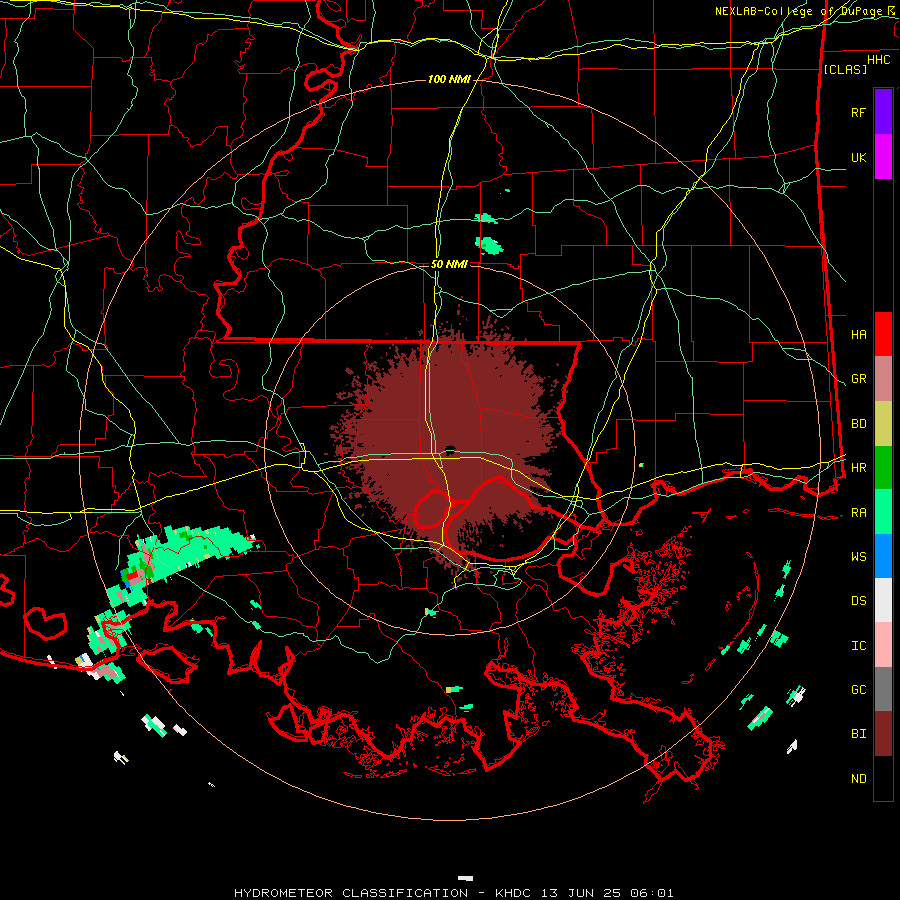Click the black radar site dot at center

coord(450,449)
